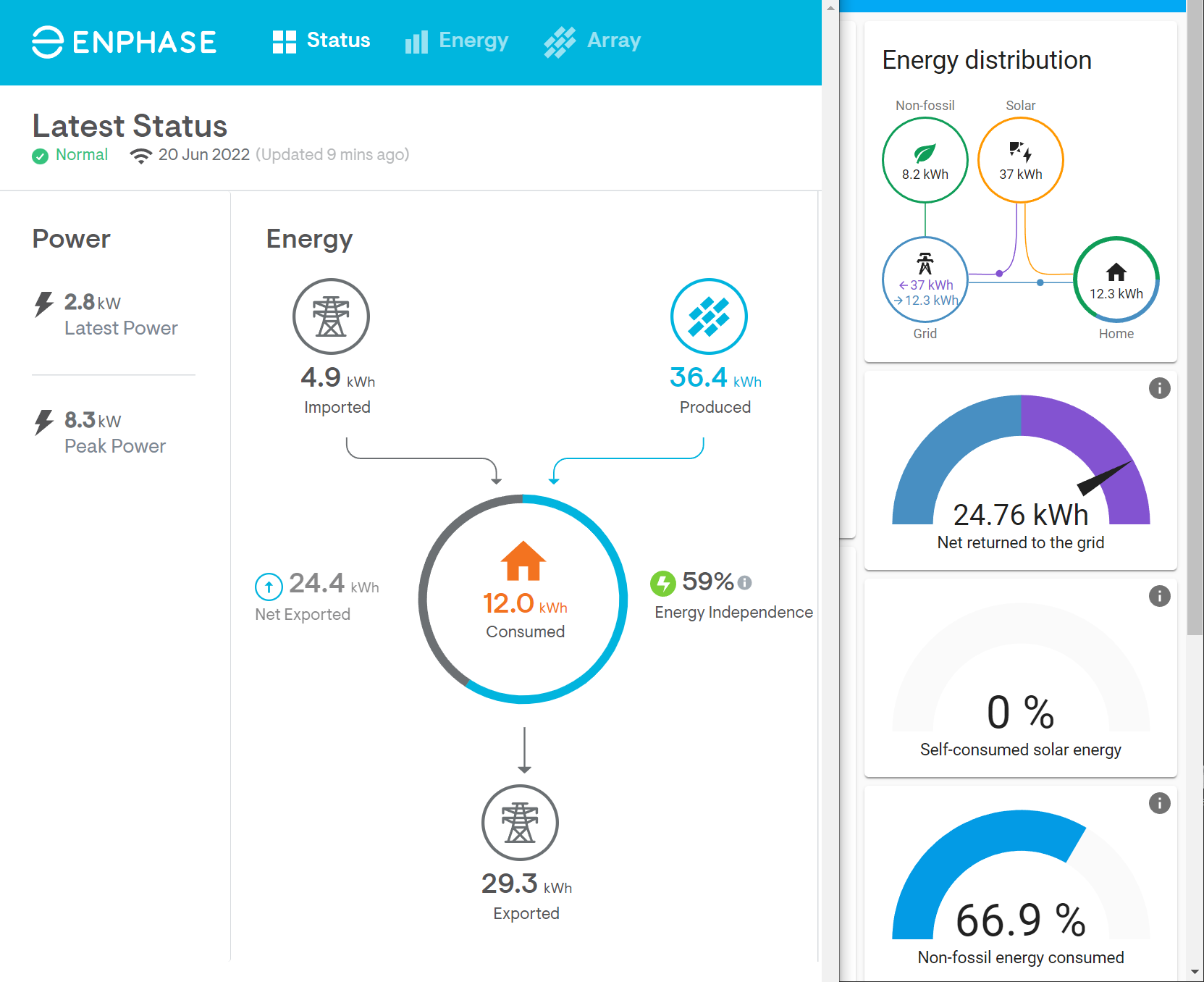Click the Enphase logo
1204x982 pixels.
(x=123, y=41)
